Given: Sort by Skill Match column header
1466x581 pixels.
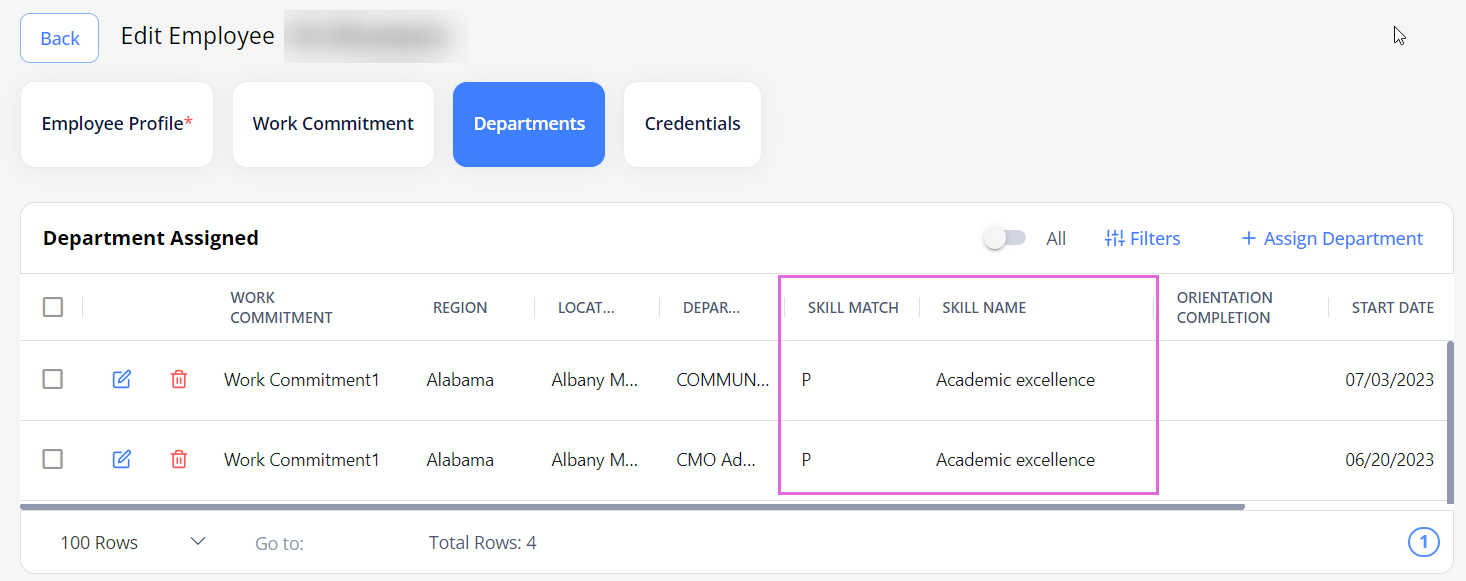Looking at the screenshot, I should [853, 307].
